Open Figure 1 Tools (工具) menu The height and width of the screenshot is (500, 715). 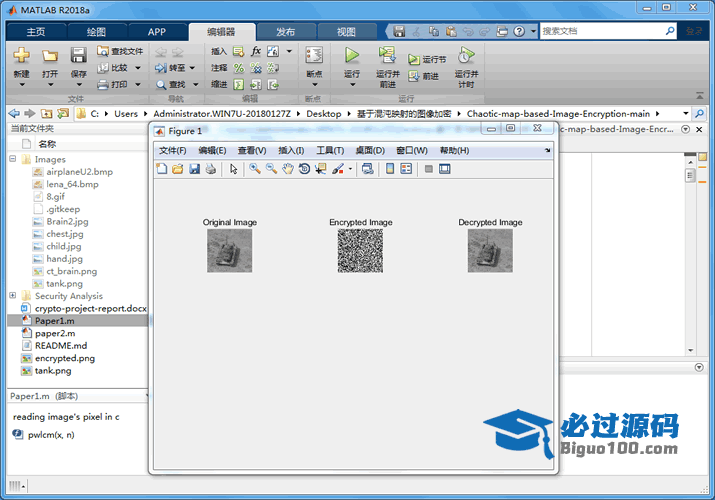point(330,150)
